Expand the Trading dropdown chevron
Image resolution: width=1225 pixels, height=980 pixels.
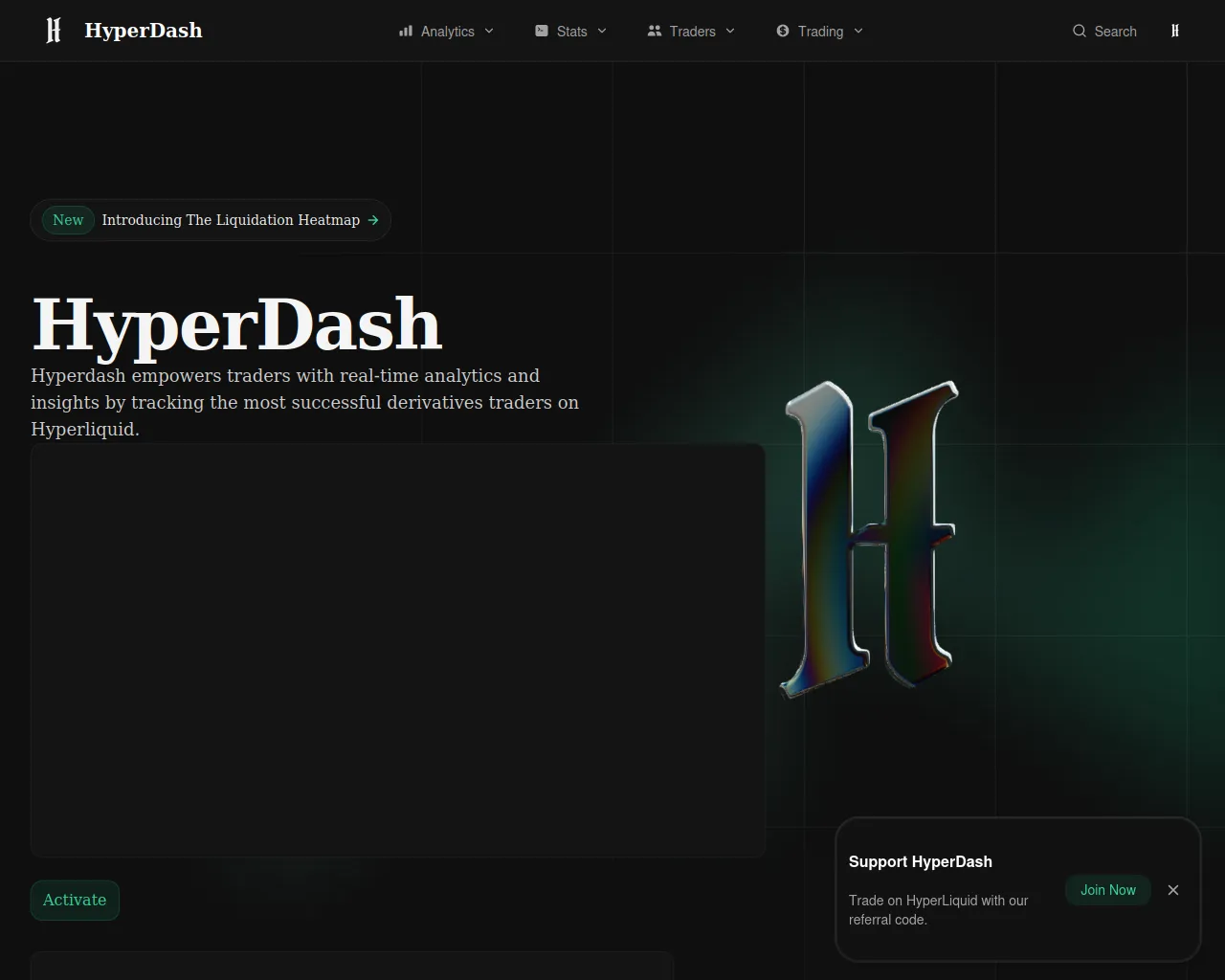858,31
